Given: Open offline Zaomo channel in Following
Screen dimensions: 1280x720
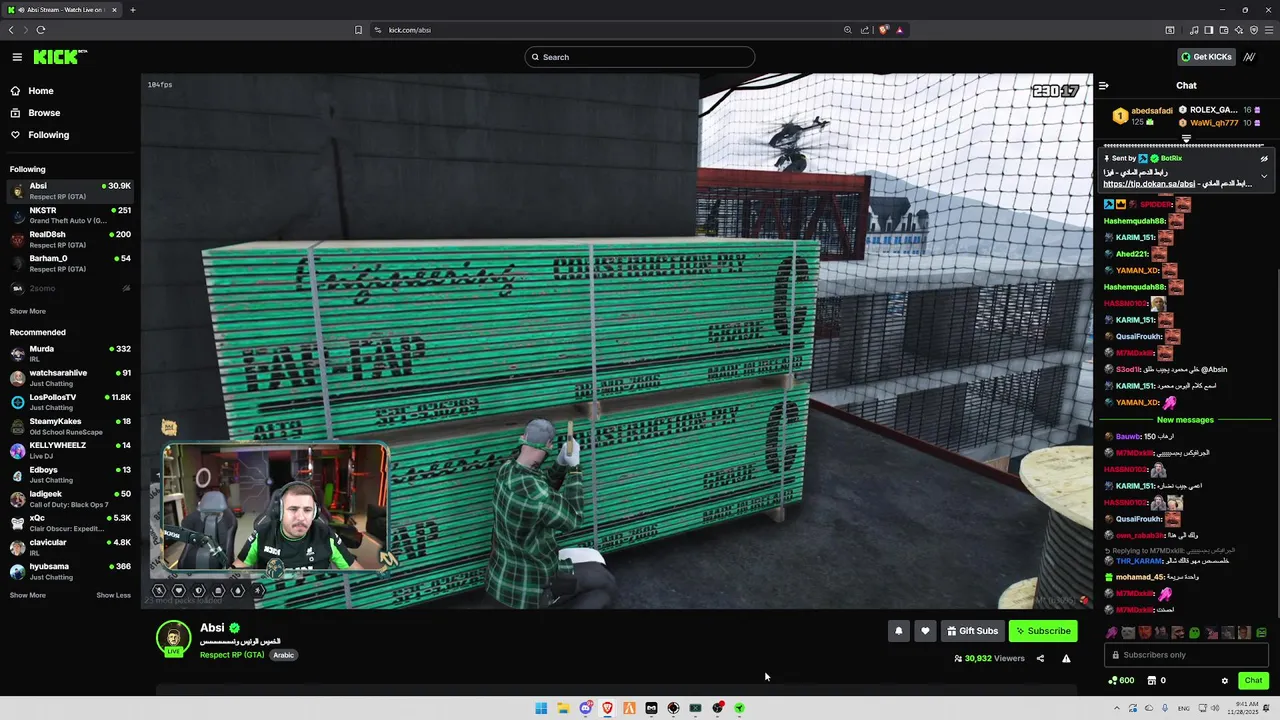Looking at the screenshot, I should 70,288.
